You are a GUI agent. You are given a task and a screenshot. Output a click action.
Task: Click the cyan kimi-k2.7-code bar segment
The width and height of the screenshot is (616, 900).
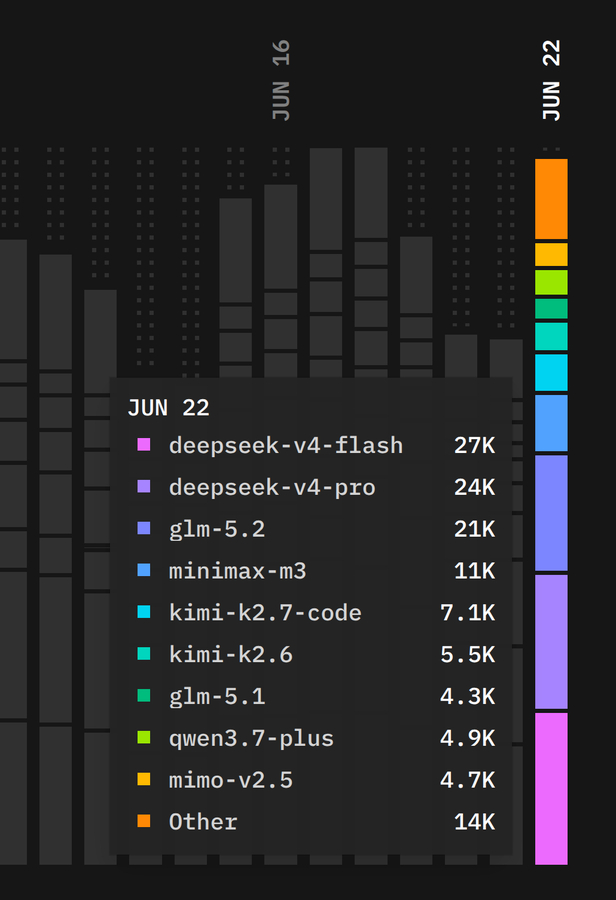pos(551,373)
